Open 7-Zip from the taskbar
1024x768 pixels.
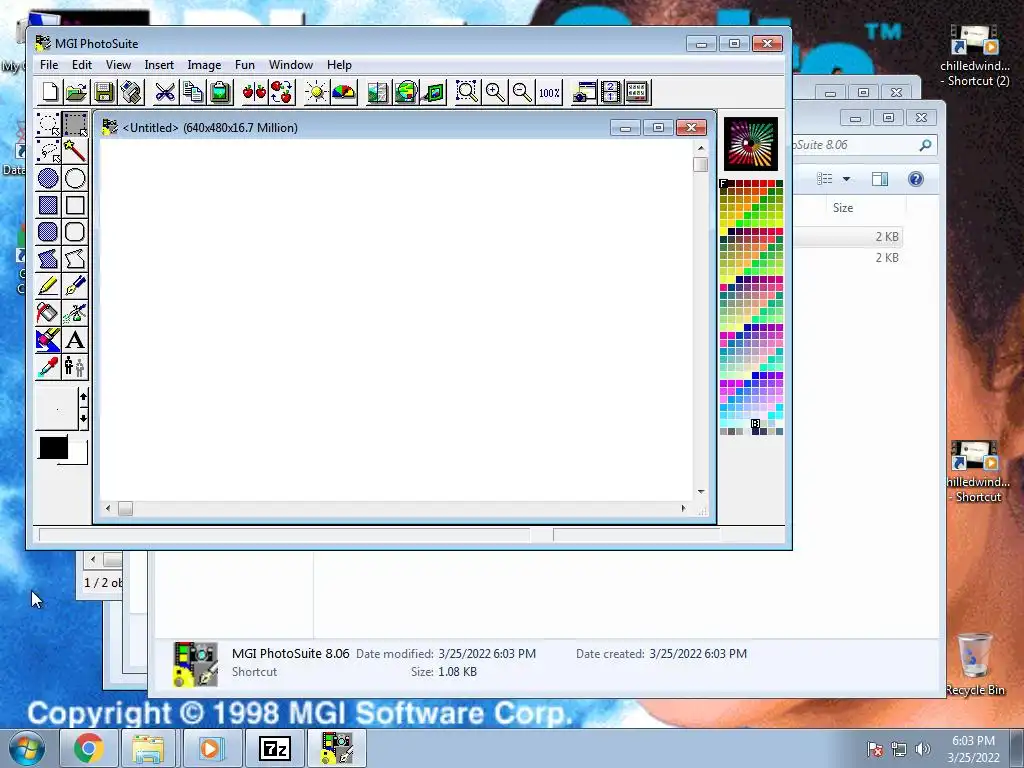point(274,748)
